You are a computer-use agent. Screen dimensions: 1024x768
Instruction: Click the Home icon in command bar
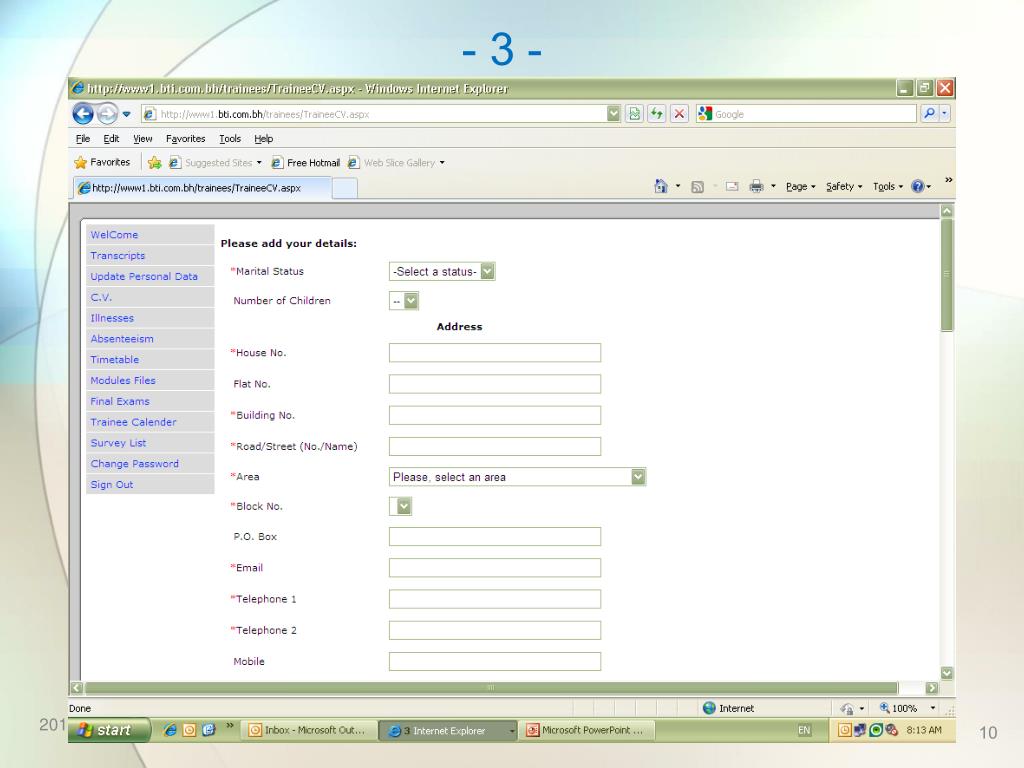click(x=661, y=186)
